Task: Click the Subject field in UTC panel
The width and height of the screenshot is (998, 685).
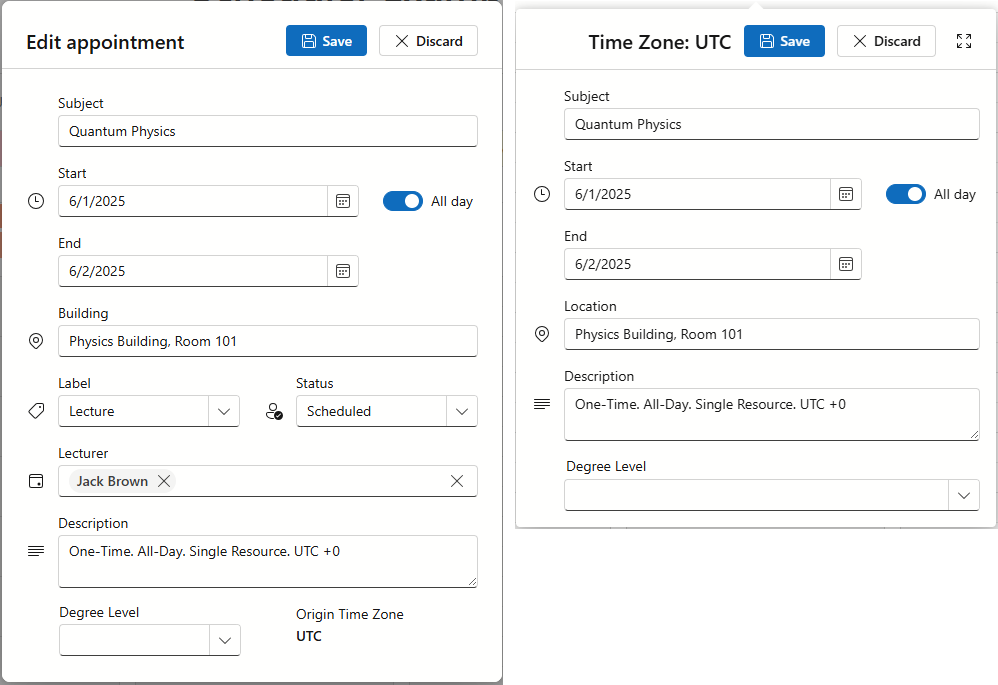Action: pos(771,124)
